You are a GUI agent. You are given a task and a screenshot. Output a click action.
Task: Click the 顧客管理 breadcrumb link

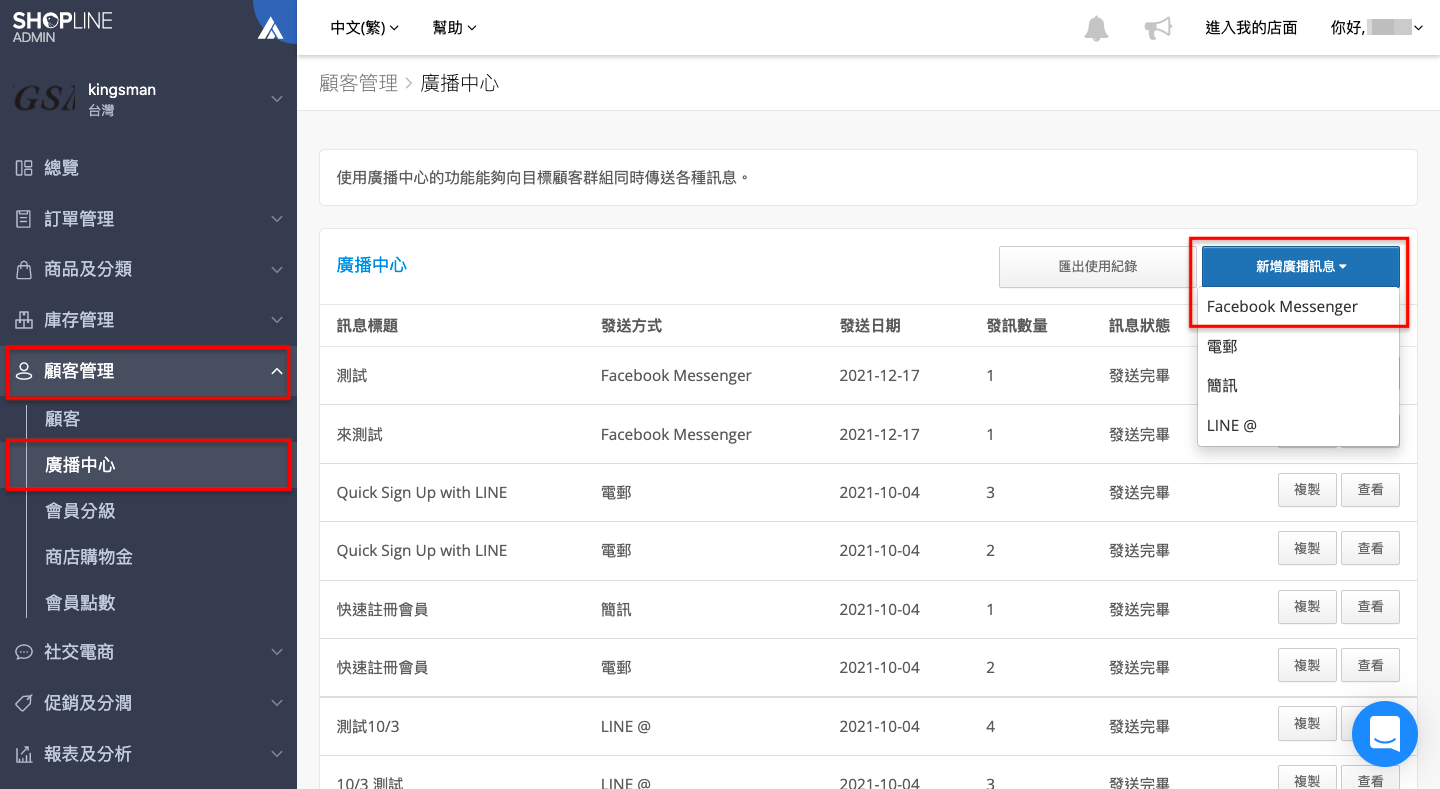[x=359, y=83]
